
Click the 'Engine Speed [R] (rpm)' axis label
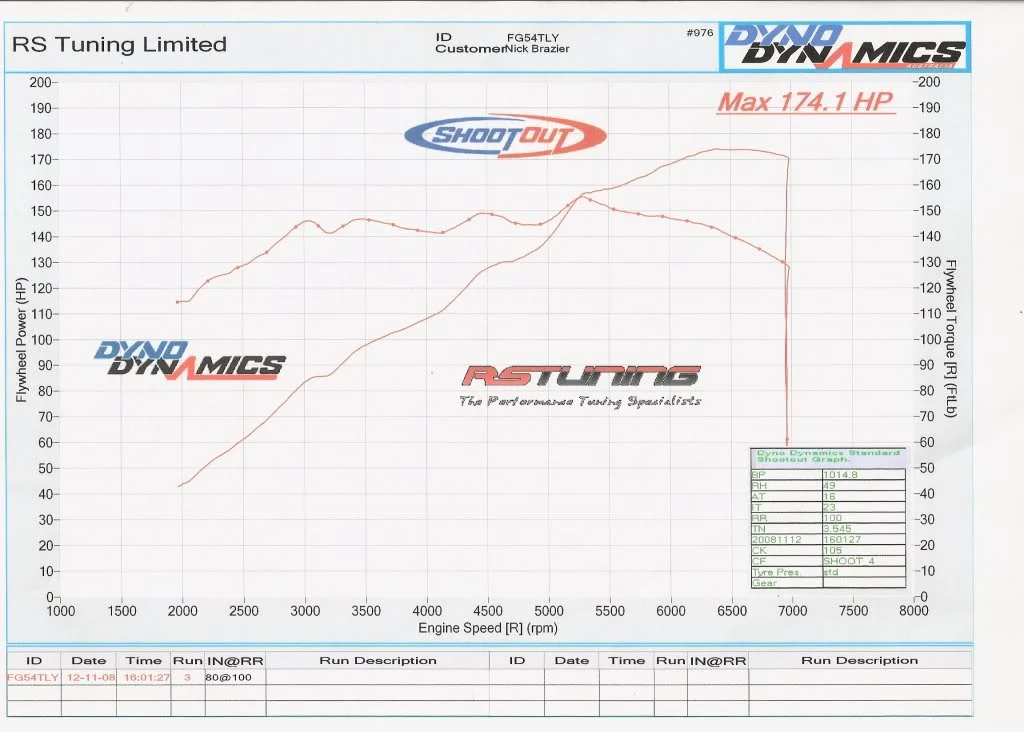[x=488, y=628]
